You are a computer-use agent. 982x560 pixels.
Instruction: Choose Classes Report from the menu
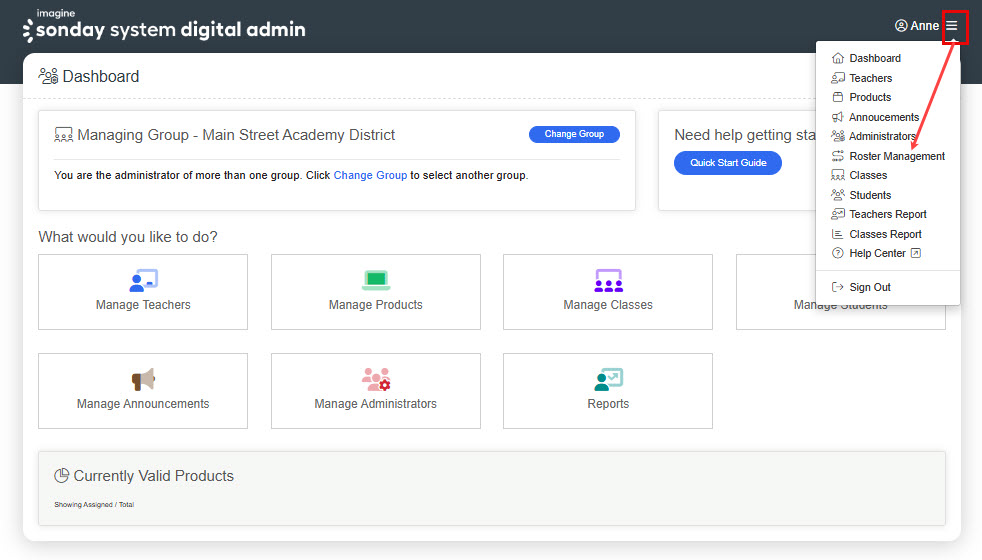[x=885, y=234]
